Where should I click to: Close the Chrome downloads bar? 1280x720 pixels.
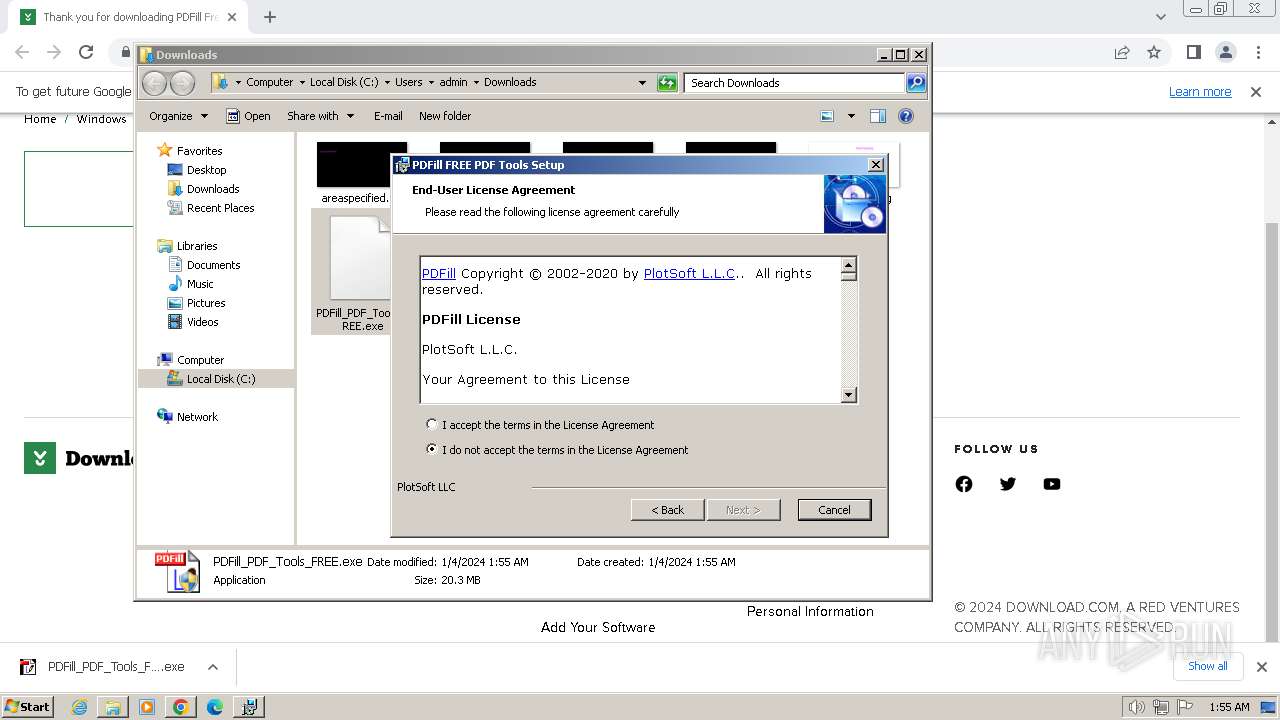(1262, 667)
